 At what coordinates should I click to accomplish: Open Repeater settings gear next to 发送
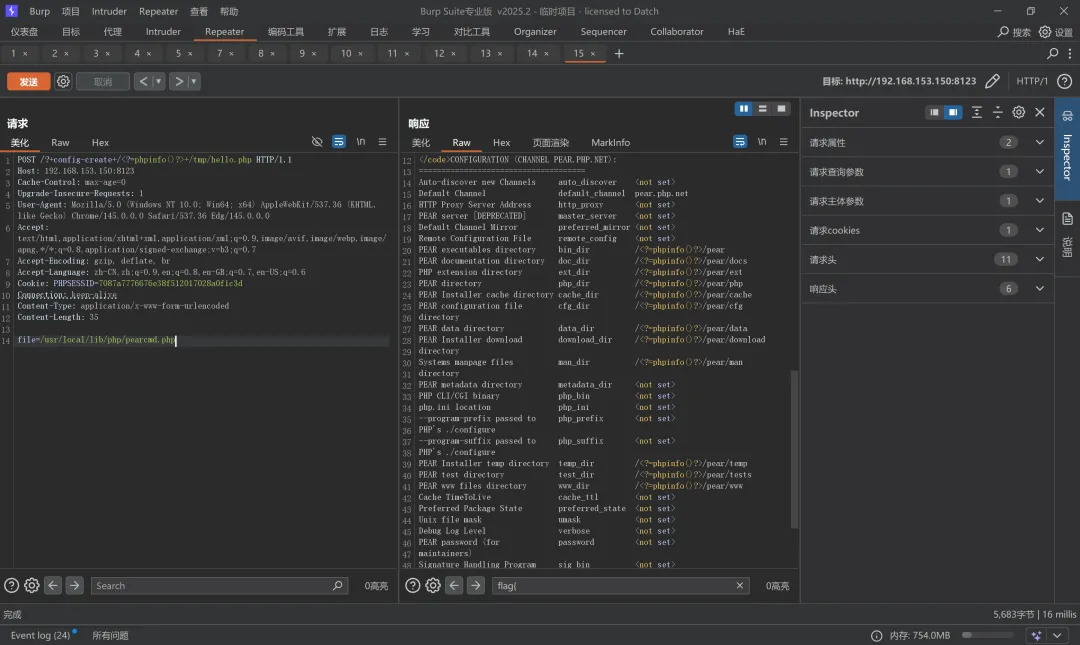(63, 82)
